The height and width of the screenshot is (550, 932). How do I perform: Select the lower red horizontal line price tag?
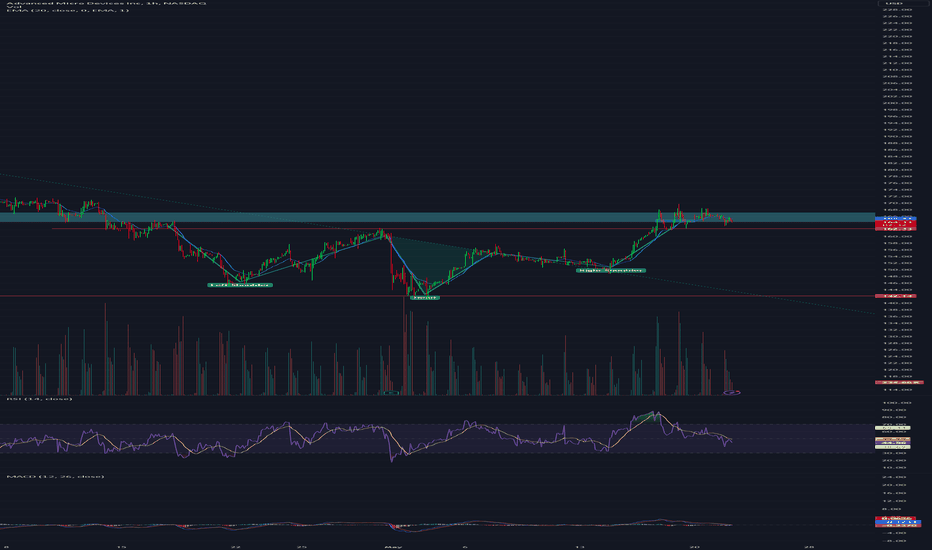click(x=895, y=296)
